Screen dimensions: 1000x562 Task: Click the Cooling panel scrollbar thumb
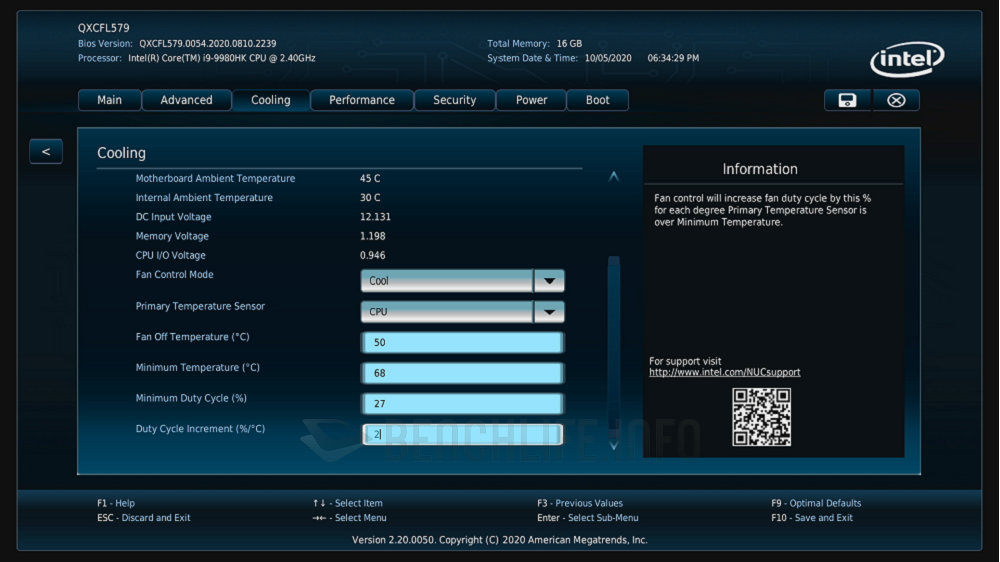(x=614, y=341)
